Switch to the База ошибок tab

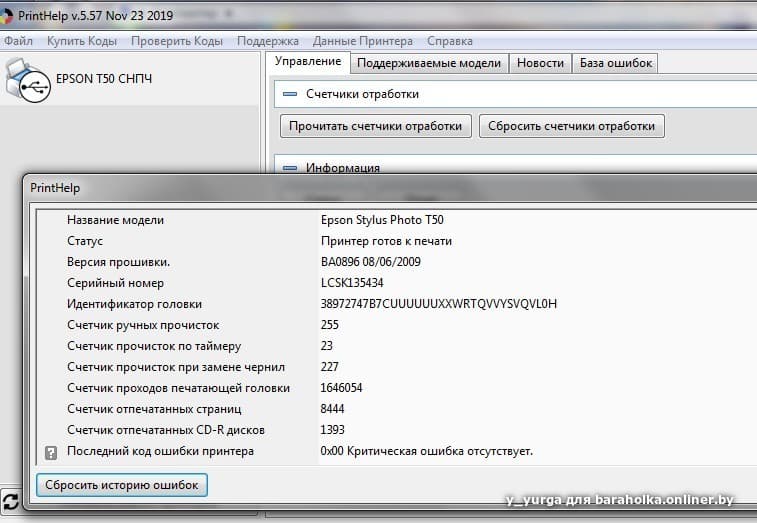pyautogui.click(x=616, y=63)
